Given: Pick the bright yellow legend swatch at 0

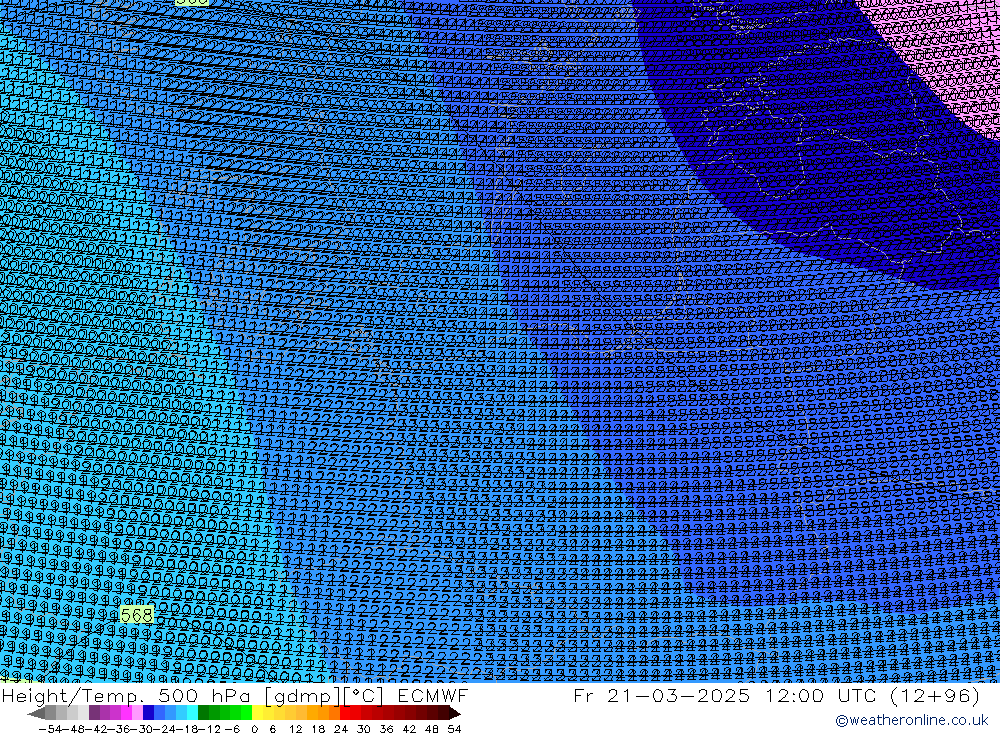Looking at the screenshot, I should [x=257, y=713].
